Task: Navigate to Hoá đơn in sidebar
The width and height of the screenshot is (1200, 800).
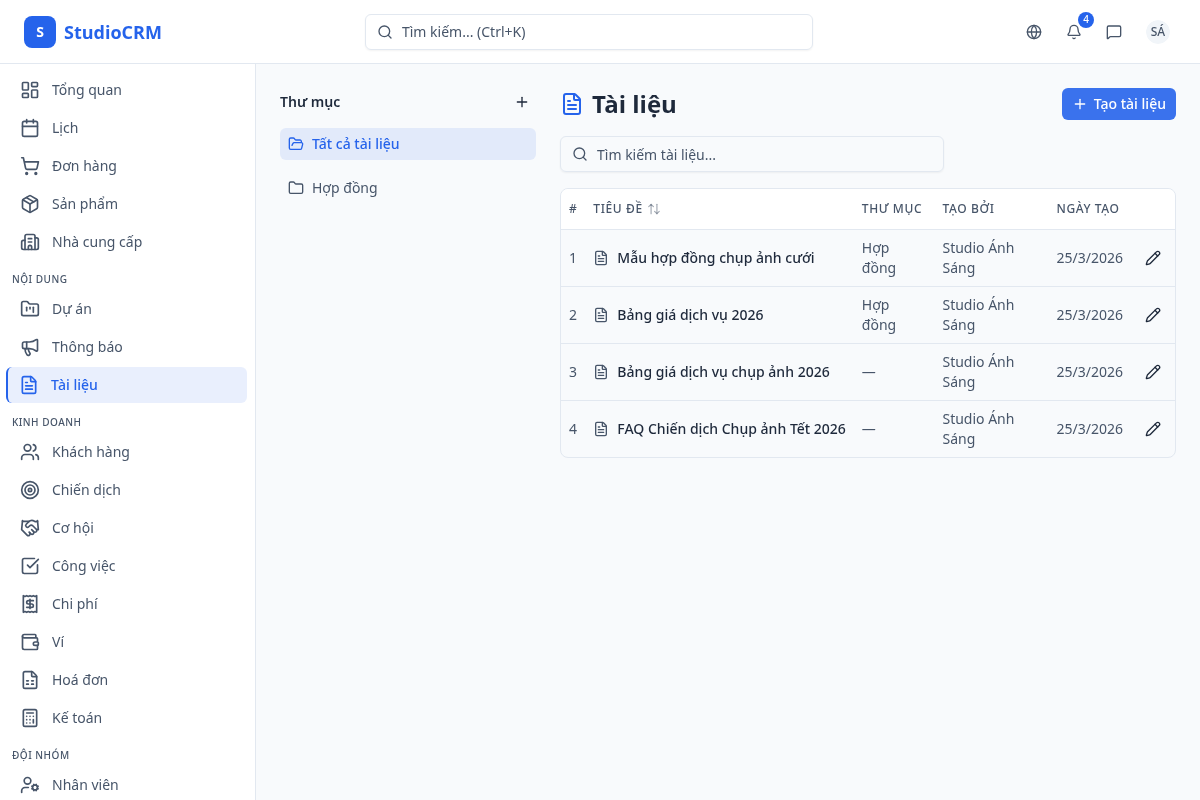Action: [x=79, y=680]
